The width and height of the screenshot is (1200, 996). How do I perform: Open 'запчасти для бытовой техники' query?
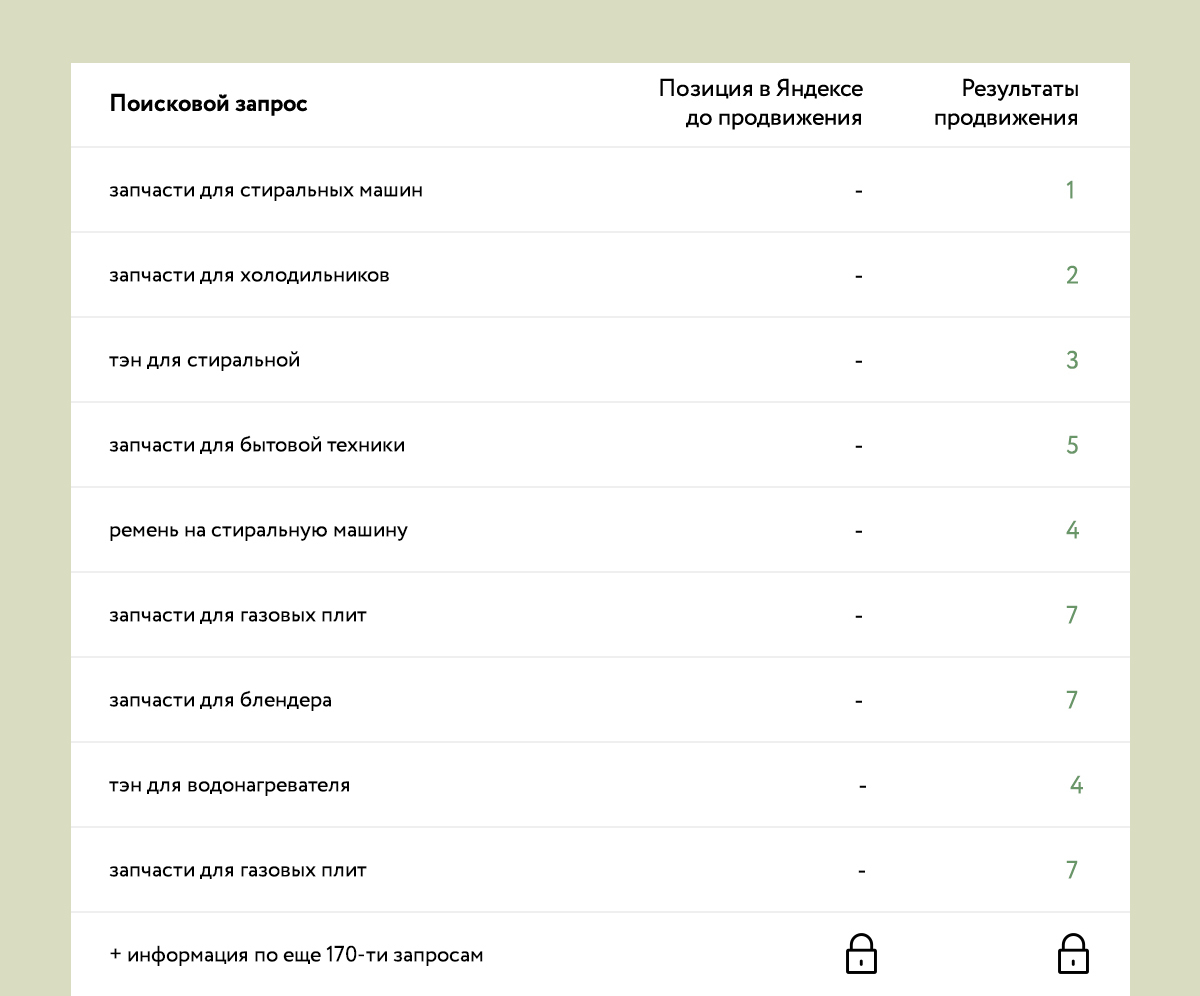pyautogui.click(x=257, y=445)
